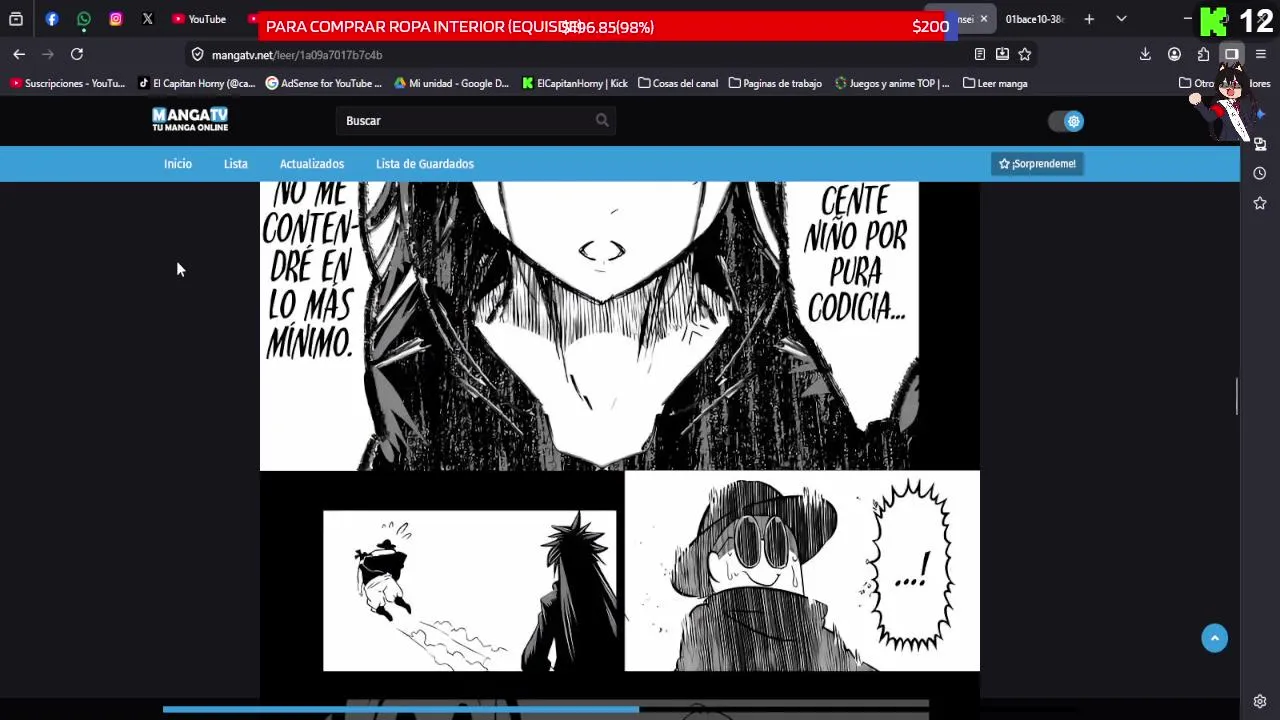Toggle reader view in address bar
The height and width of the screenshot is (720, 1280).
(980, 54)
